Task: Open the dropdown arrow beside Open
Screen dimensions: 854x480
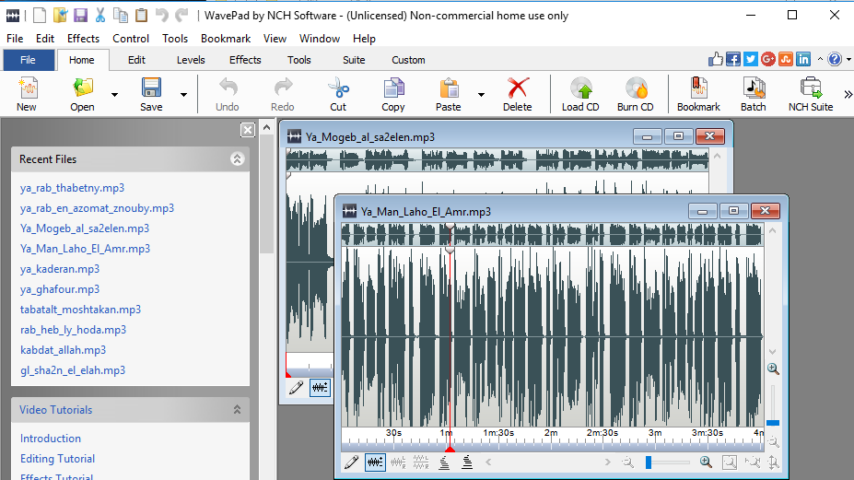Action: (114, 95)
